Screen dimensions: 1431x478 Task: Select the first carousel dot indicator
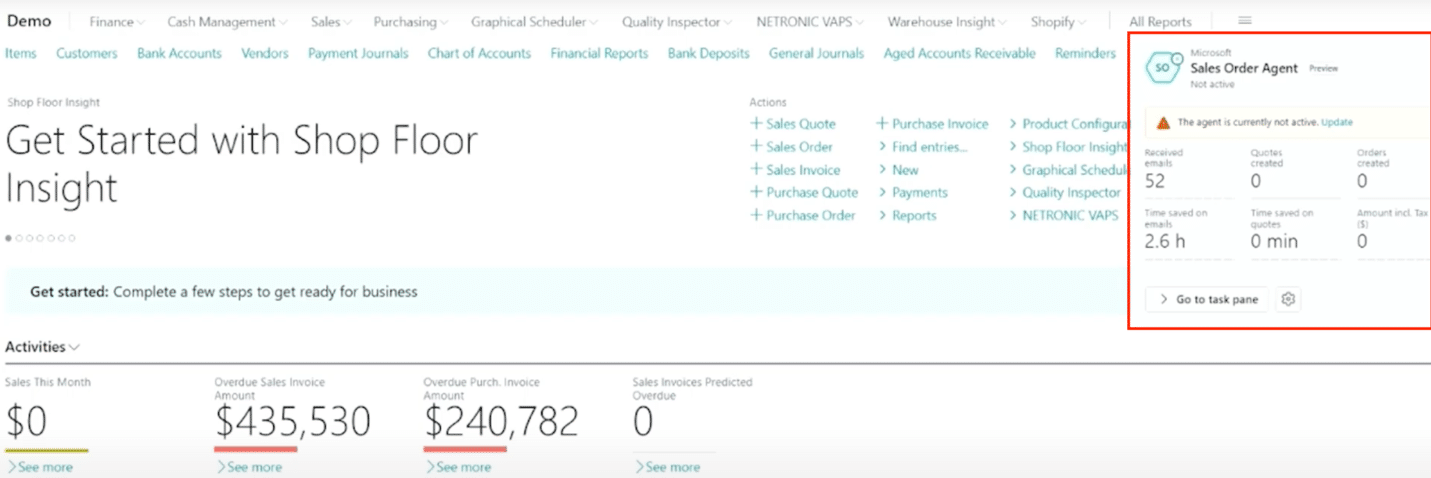9,238
